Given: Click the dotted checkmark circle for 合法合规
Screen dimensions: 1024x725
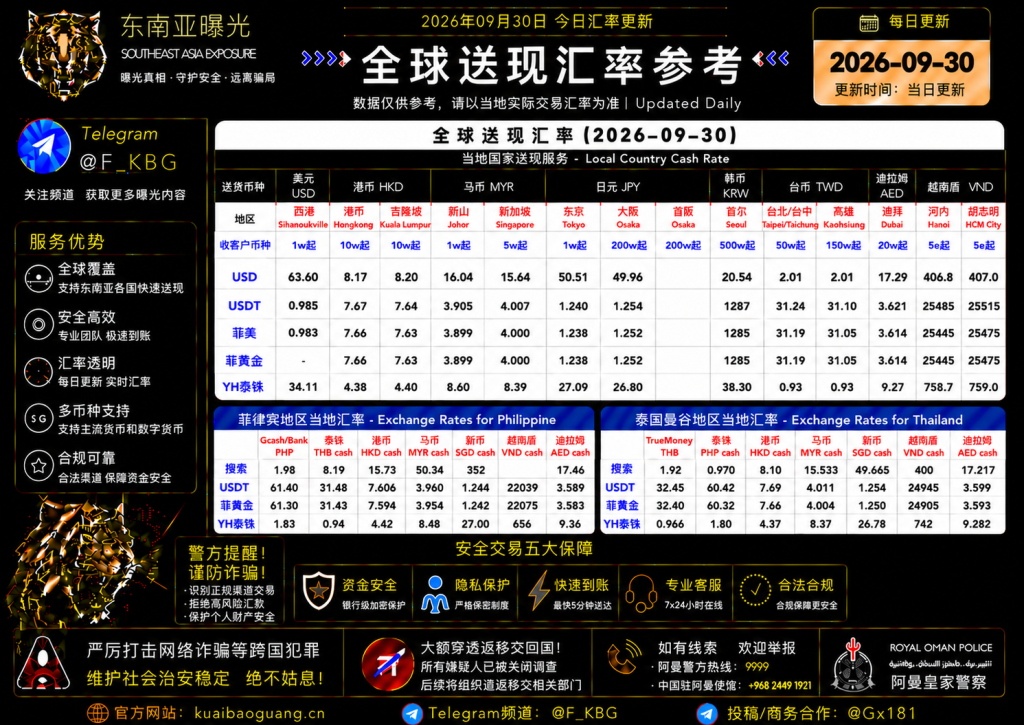Looking at the screenshot, I should (756, 590).
